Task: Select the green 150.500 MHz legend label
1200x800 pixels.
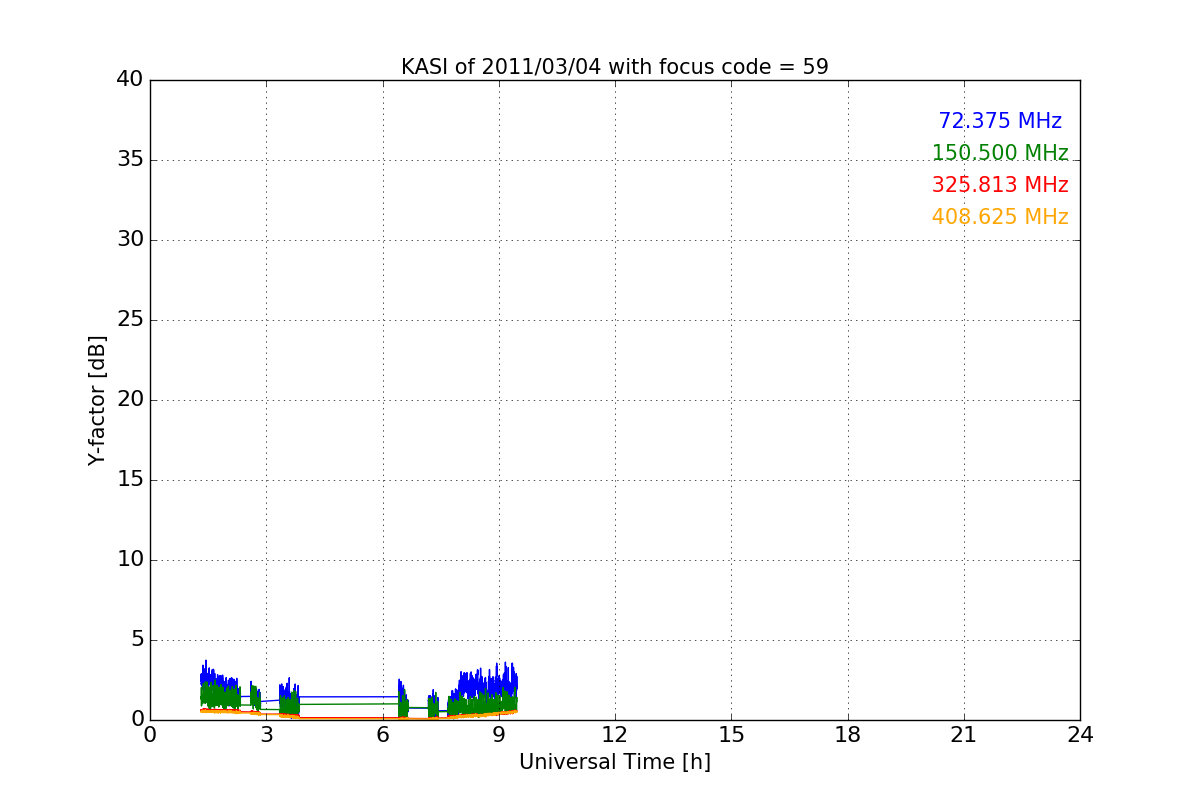Action: point(1000,153)
